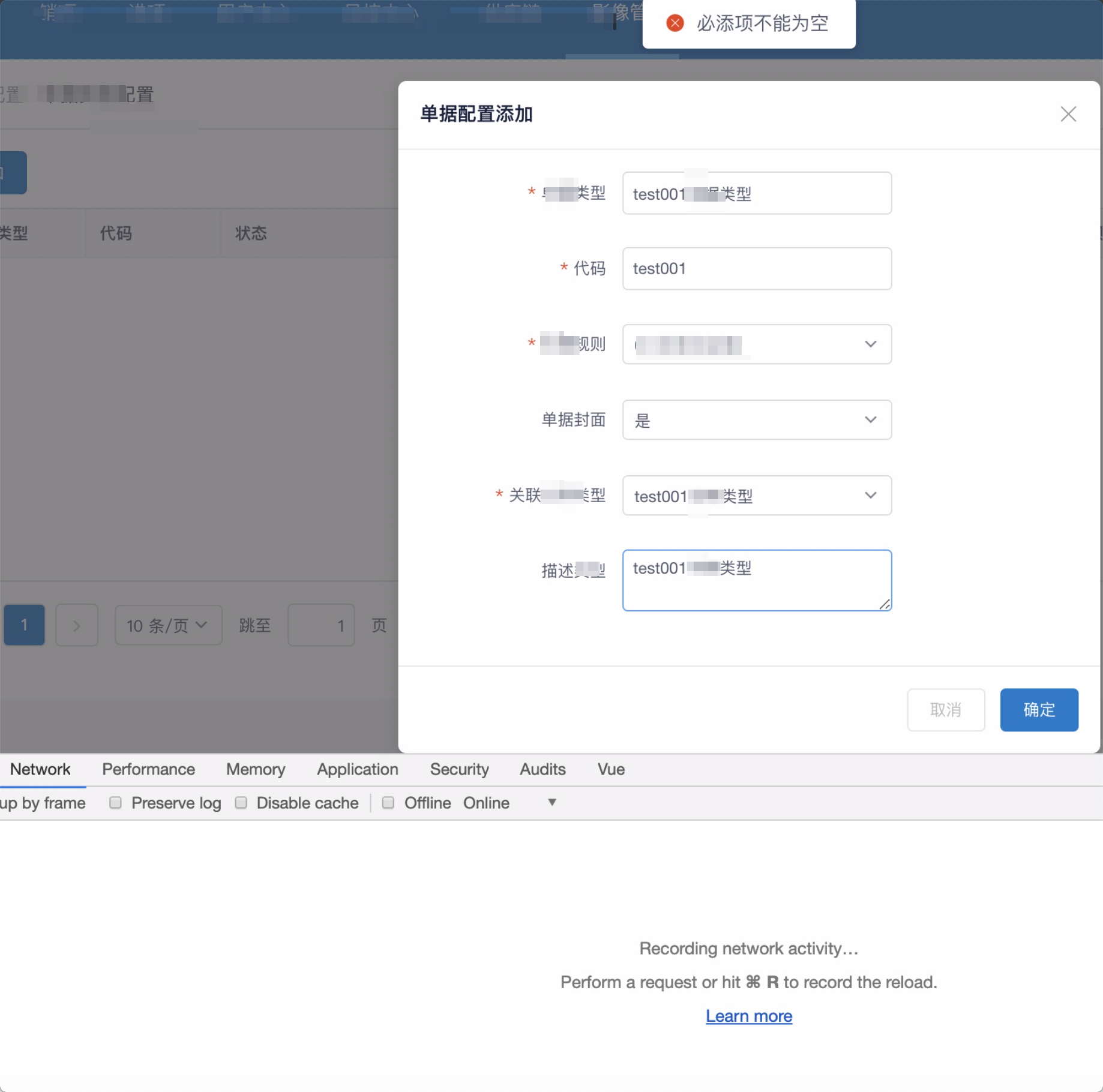Viewport: 1103px width, 1092px height.
Task: Open the Online throttling dropdown arrow
Action: coord(552,802)
